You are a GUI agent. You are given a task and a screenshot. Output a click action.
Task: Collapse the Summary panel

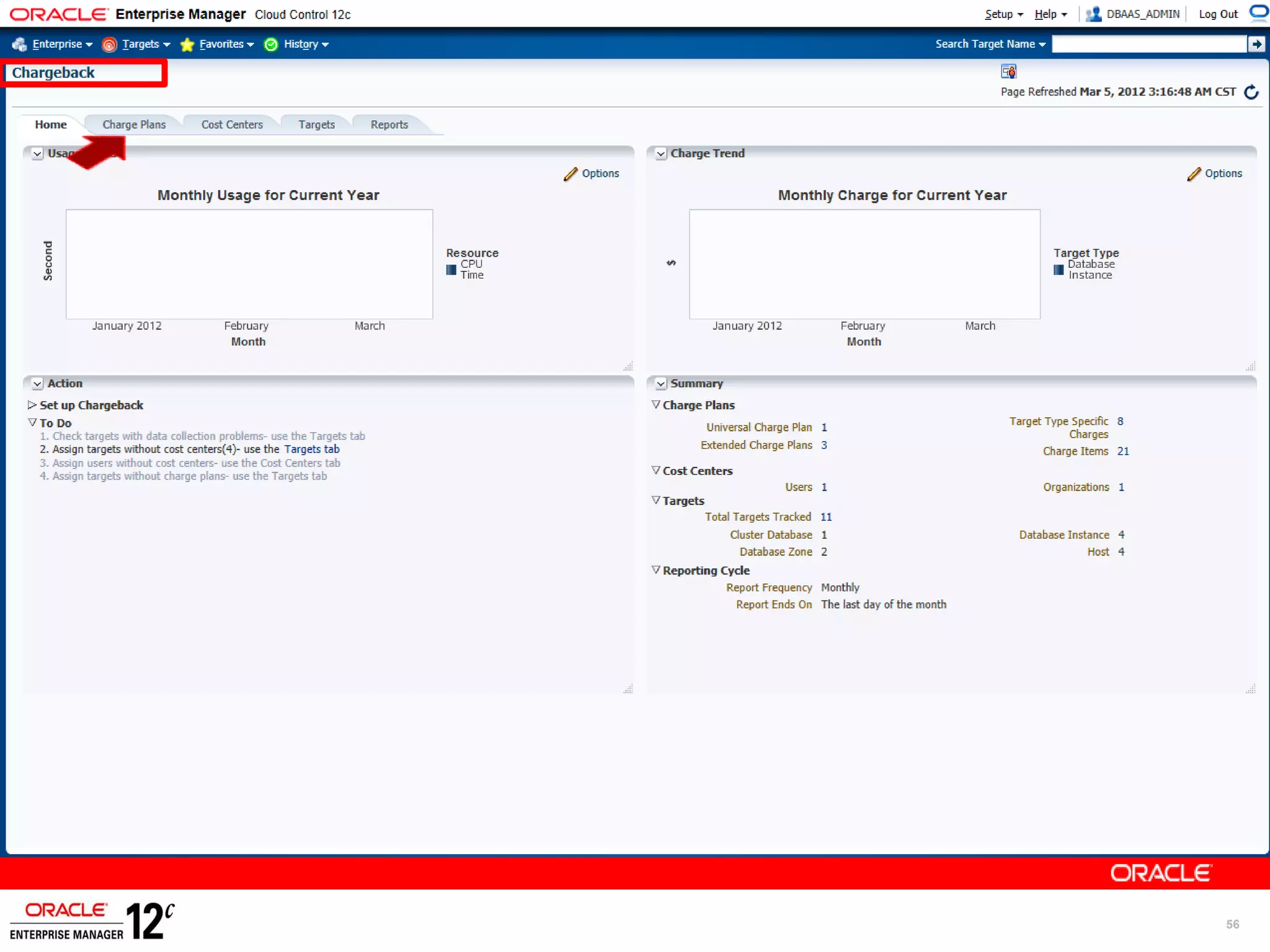pyautogui.click(x=661, y=384)
